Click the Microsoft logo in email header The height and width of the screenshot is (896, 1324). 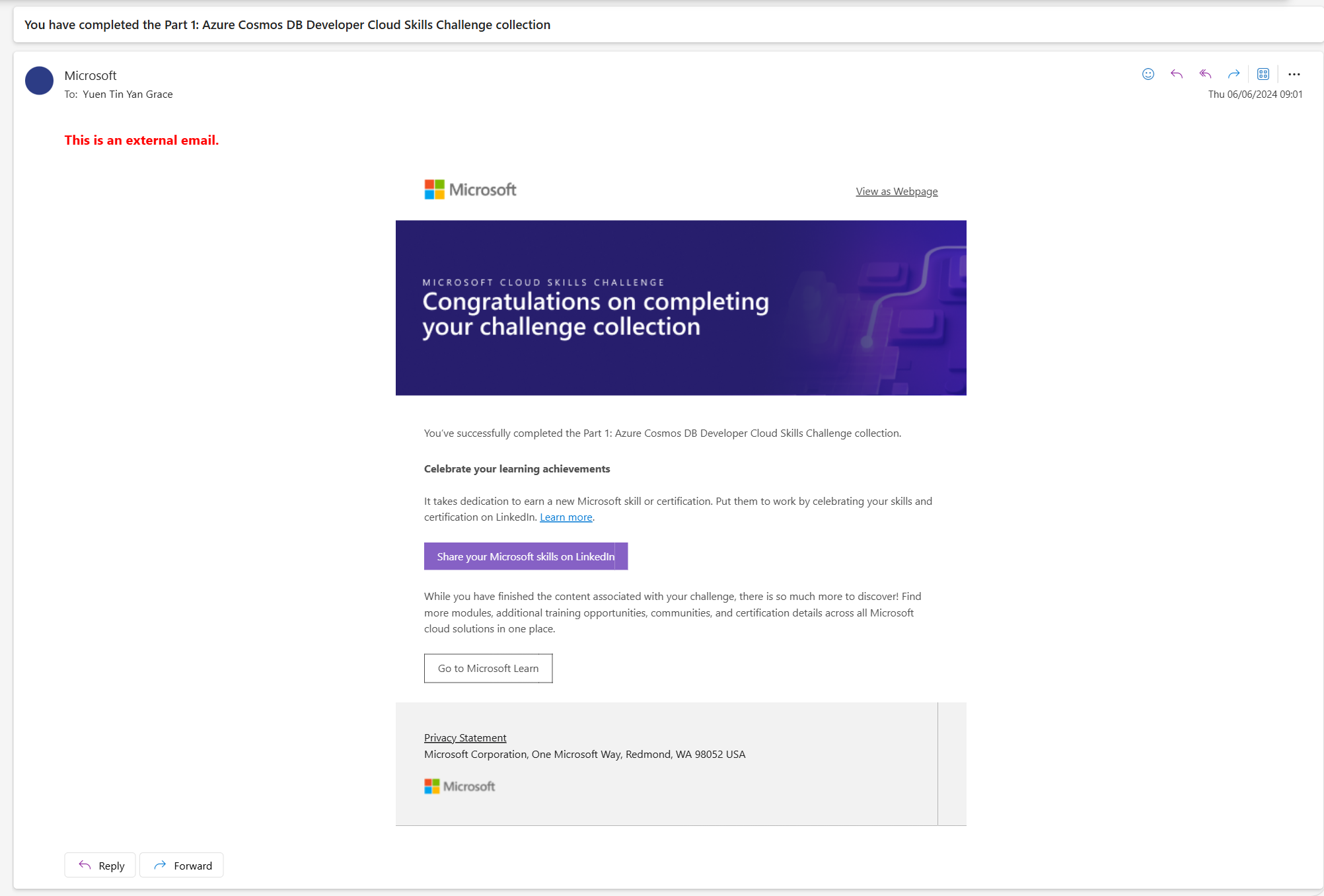(x=470, y=190)
